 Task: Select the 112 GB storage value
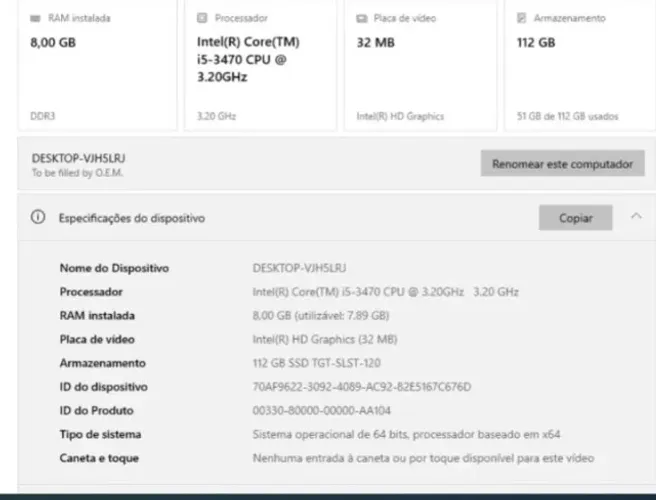(x=536, y=42)
